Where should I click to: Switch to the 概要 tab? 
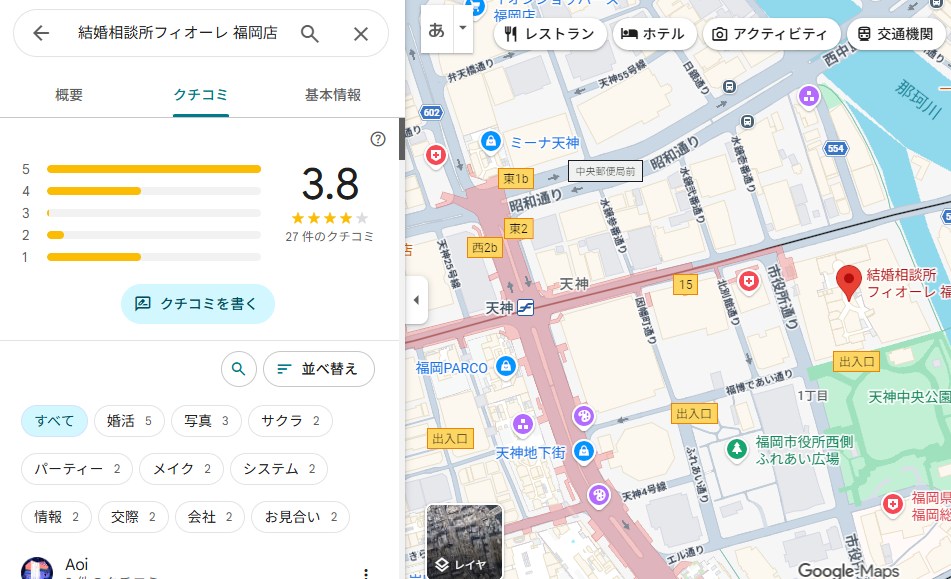pos(69,95)
